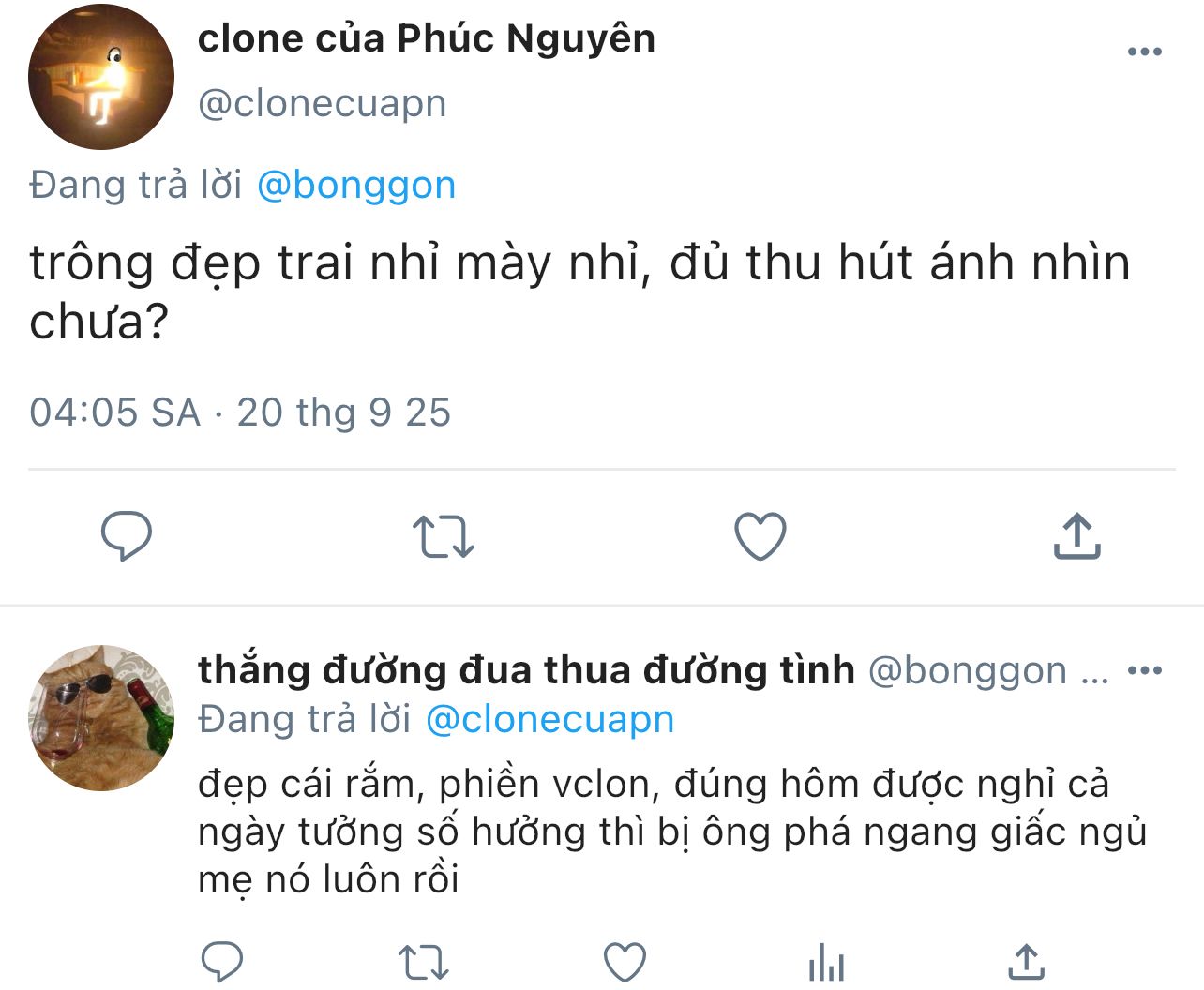The height and width of the screenshot is (990, 1204).
Task: Click the name thắng đường đua thua đường tình
Action: [x=526, y=670]
